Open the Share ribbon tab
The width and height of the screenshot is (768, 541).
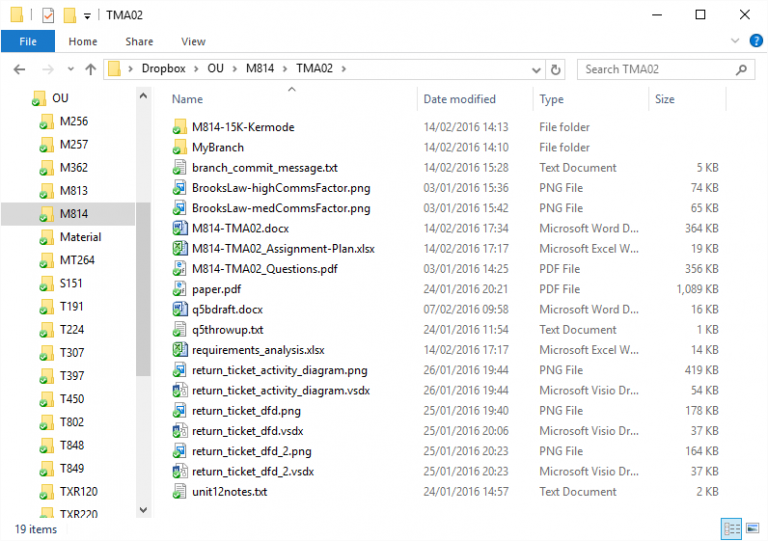click(139, 41)
